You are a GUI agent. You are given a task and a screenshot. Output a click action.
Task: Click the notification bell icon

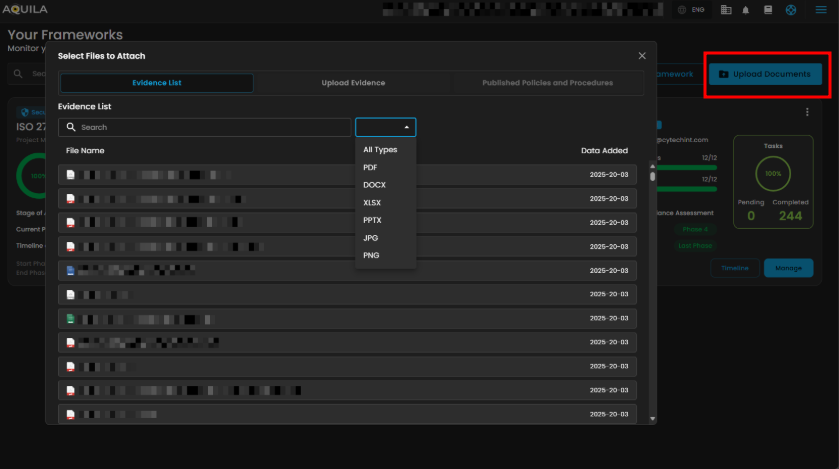click(747, 10)
